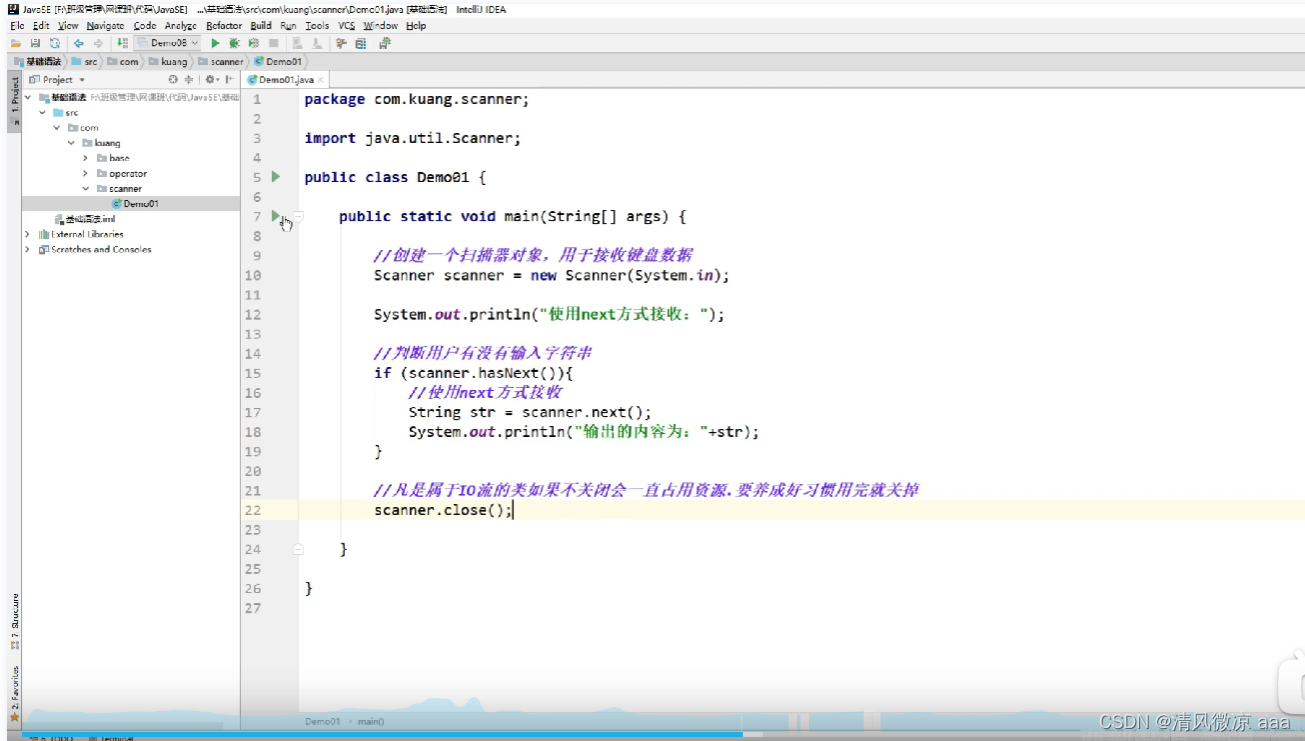Image resolution: width=1305 pixels, height=741 pixels.
Task: Hide the Project panel with the hide icon
Action: 229,80
